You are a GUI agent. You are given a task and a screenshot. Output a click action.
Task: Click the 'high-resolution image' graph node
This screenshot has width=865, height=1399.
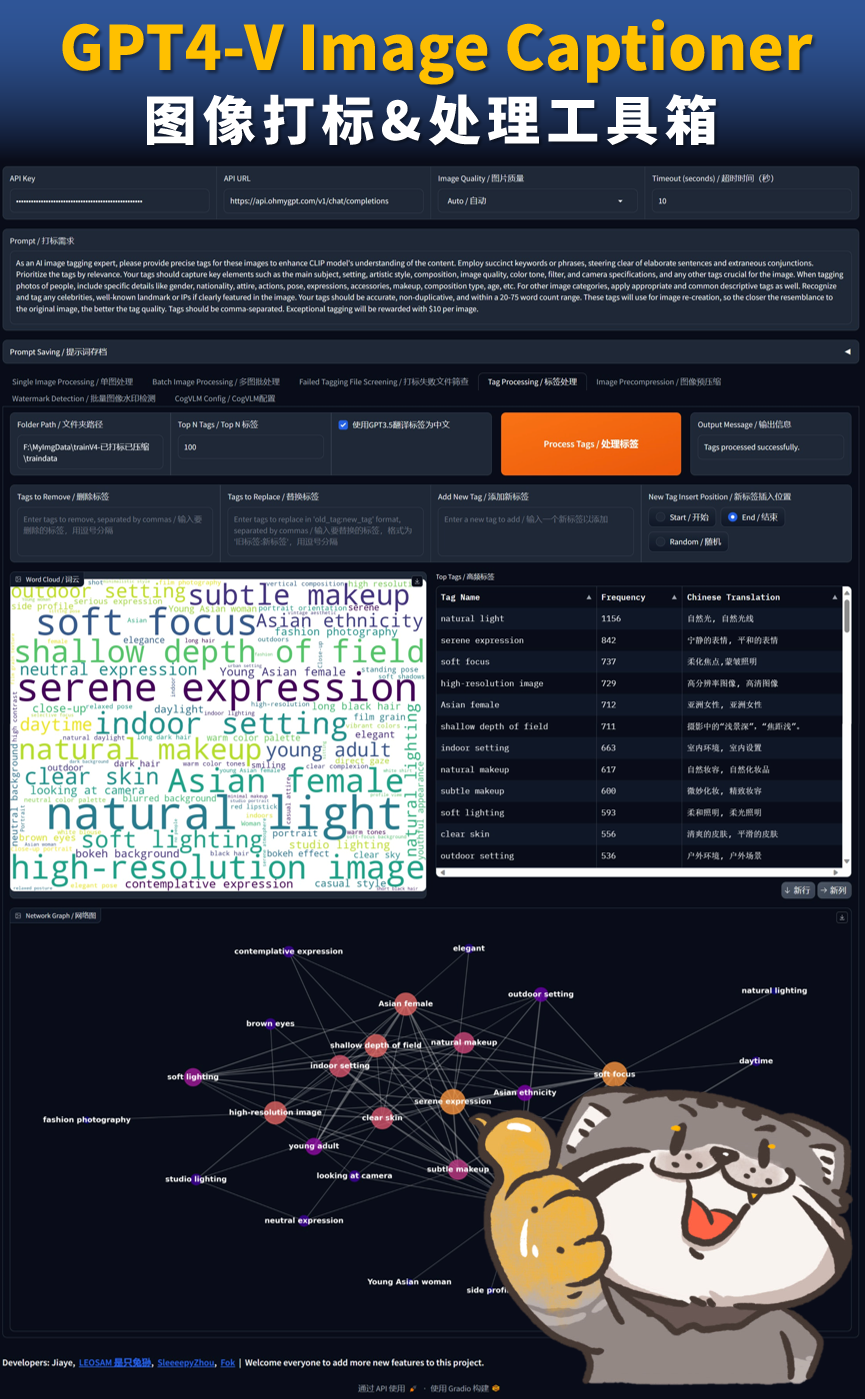[274, 1112]
